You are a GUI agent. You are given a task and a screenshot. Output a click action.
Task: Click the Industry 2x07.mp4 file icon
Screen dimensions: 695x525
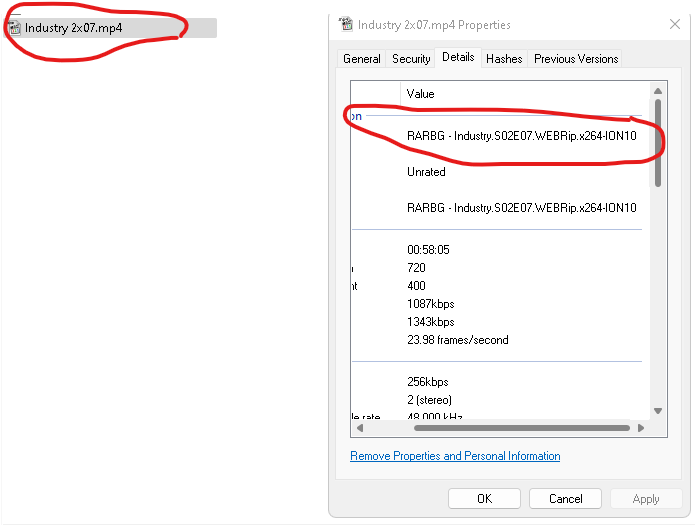coord(15,28)
